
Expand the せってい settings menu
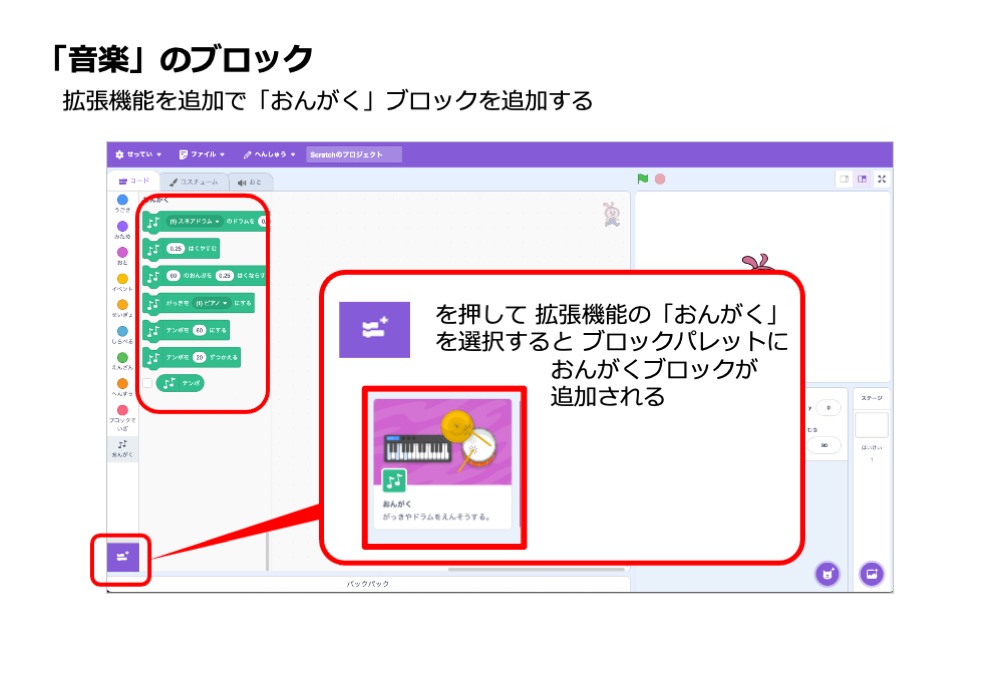tap(138, 155)
